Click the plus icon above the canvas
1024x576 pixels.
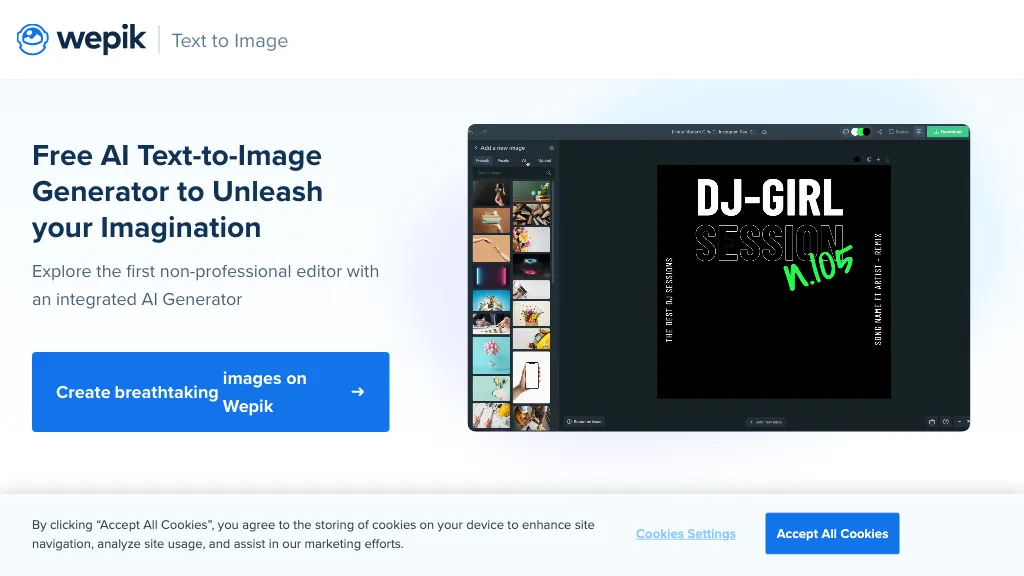tap(877, 159)
